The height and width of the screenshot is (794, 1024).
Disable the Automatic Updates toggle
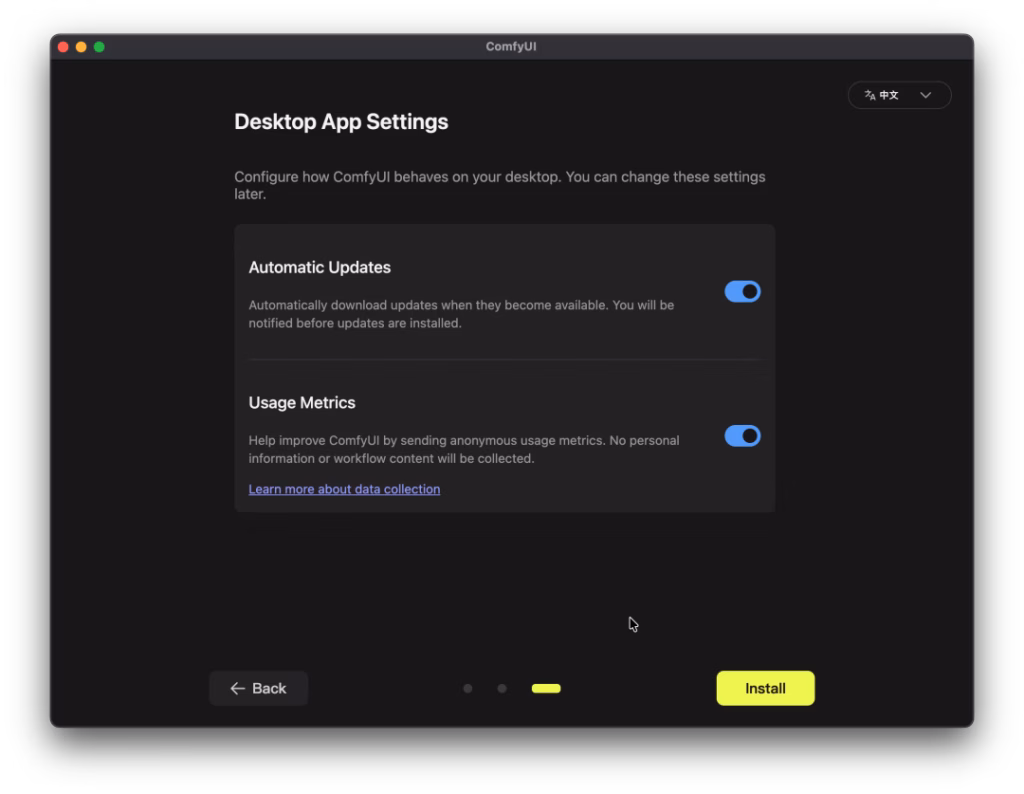pos(742,291)
